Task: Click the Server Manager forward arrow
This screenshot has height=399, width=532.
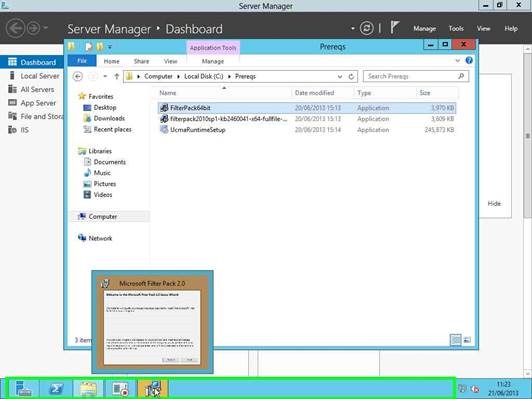Action: tap(33, 28)
